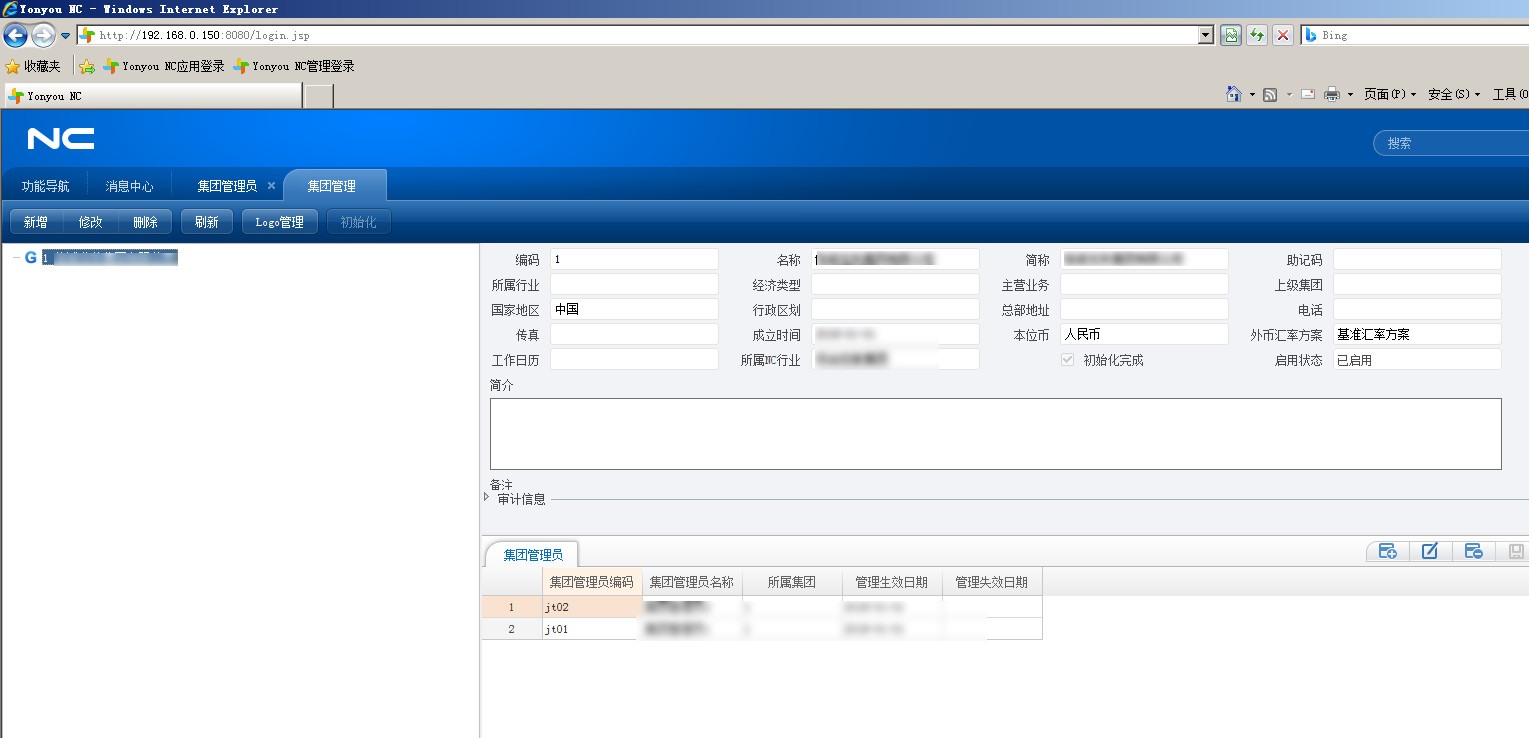Open the address bar dropdown arrow
The width and height of the screenshot is (1529, 738).
(x=1206, y=35)
